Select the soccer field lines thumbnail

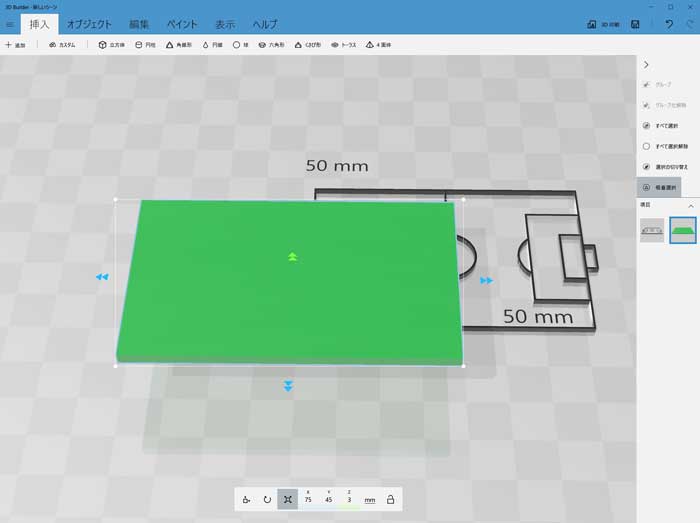click(652, 230)
